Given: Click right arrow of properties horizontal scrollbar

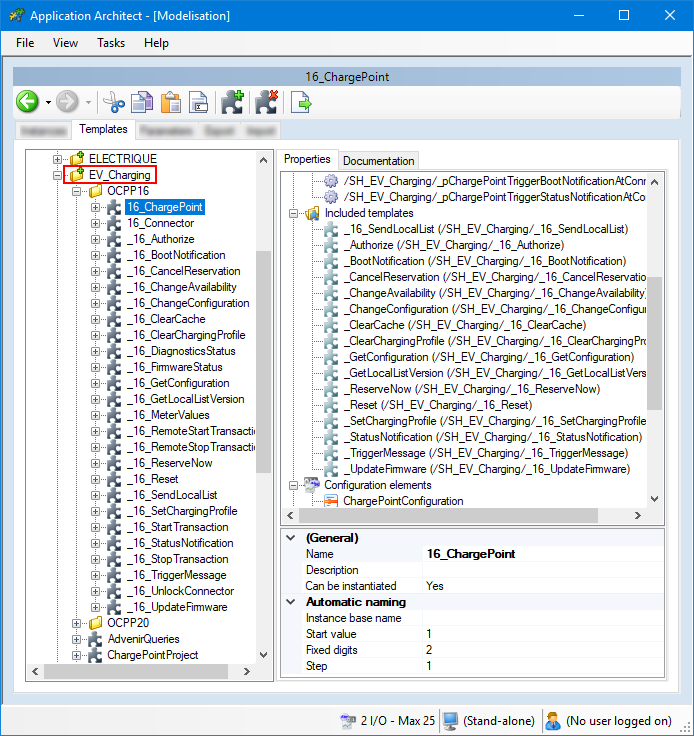Looking at the screenshot, I should pos(637,515).
